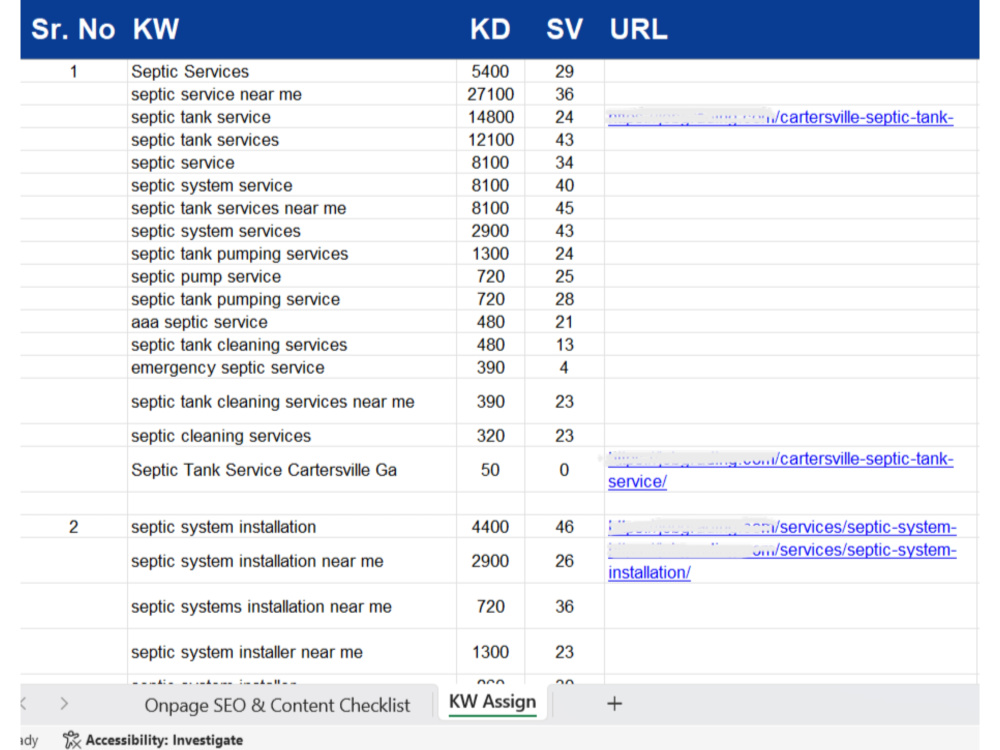Open septic-system link in septic system installation row
Screen dimensions: 1000x750
pyautogui.click(x=782, y=527)
